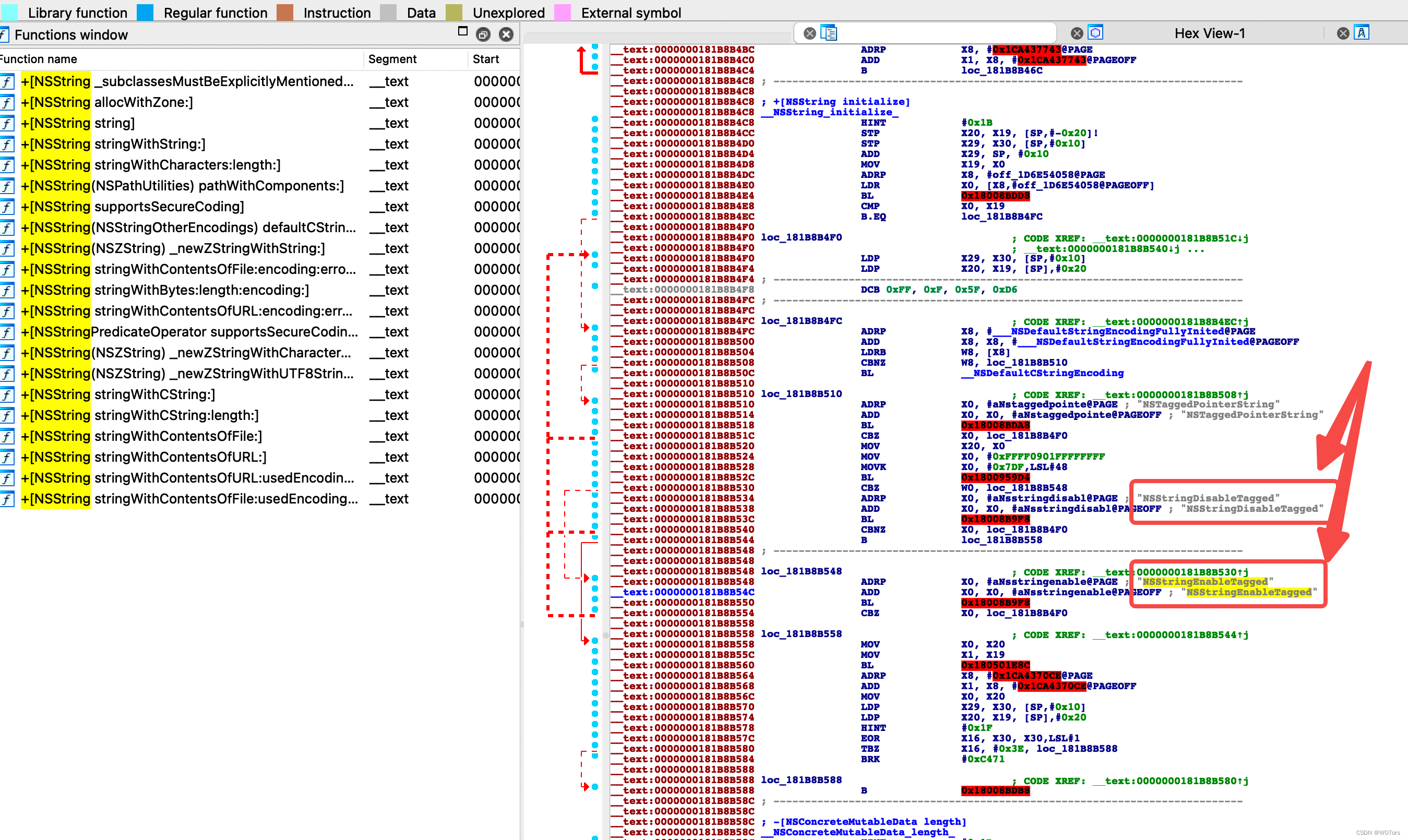
Task: Click the __NSString_initialize_ label in disassembly
Action: 829,112
